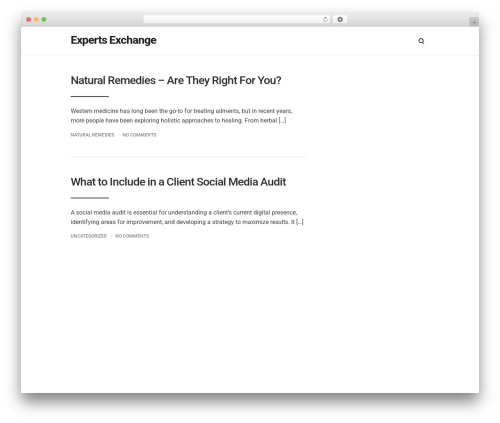Viewport: 500px width, 423px height.
Task: Open the site search magnifier icon
Action: (421, 41)
